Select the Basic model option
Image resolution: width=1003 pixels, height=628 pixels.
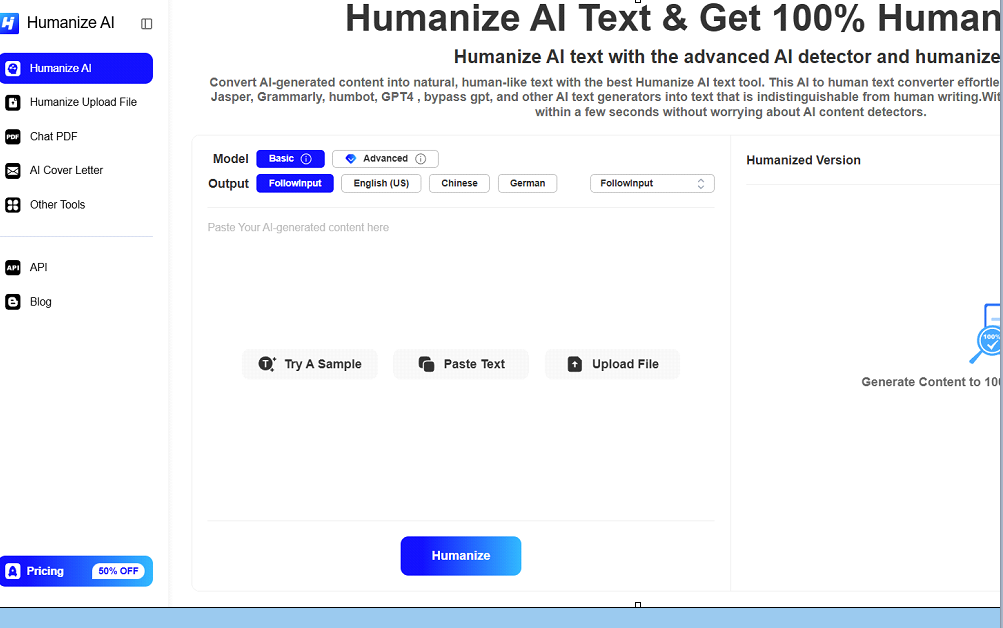tap(281, 159)
